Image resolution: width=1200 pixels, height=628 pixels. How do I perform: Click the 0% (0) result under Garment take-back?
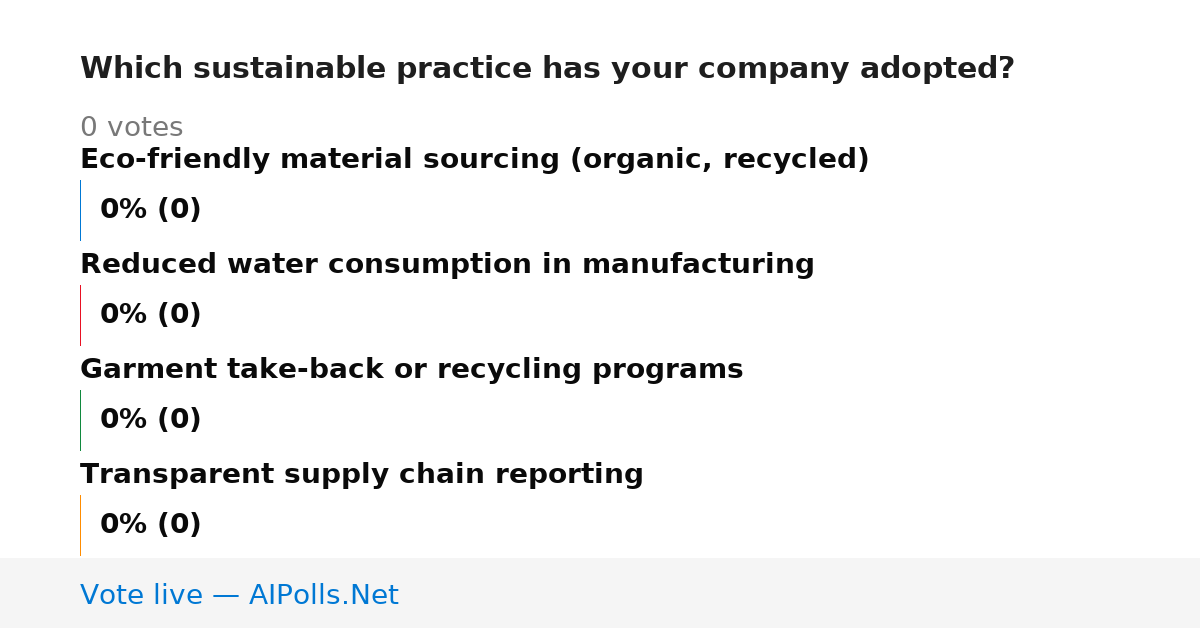point(150,420)
